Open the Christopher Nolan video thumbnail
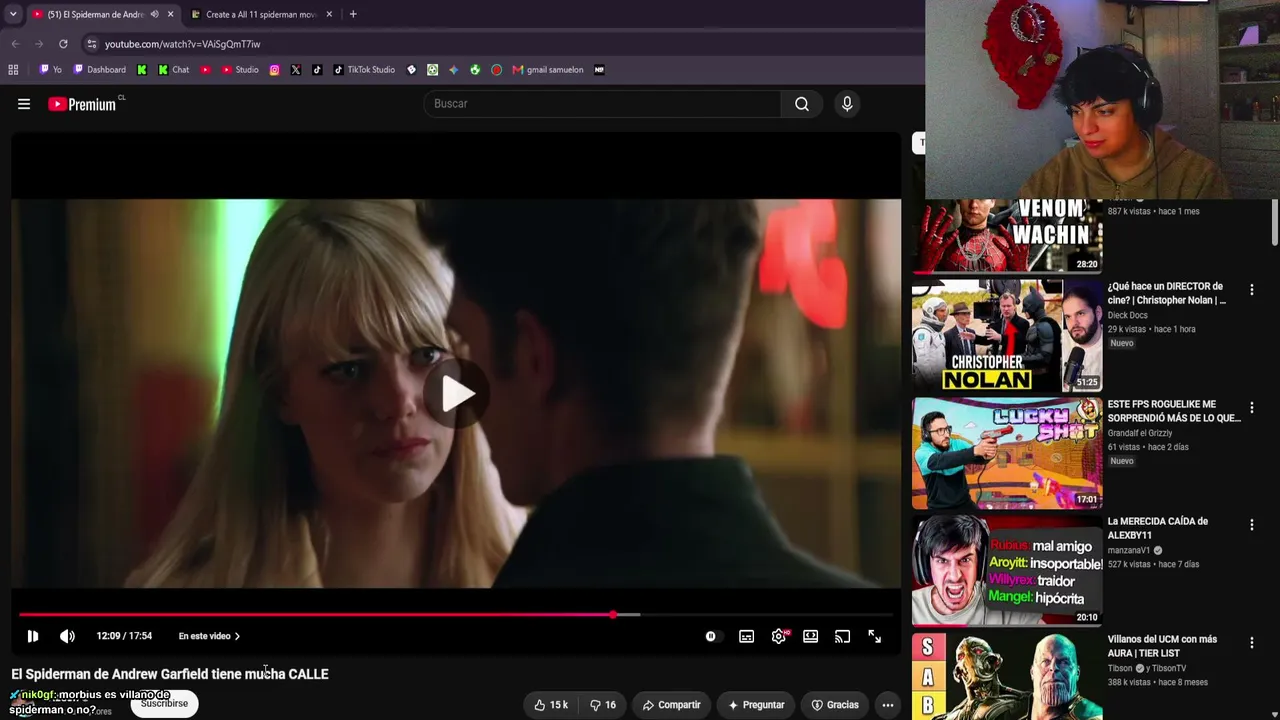Viewport: 1280px width, 720px height. click(x=1007, y=336)
